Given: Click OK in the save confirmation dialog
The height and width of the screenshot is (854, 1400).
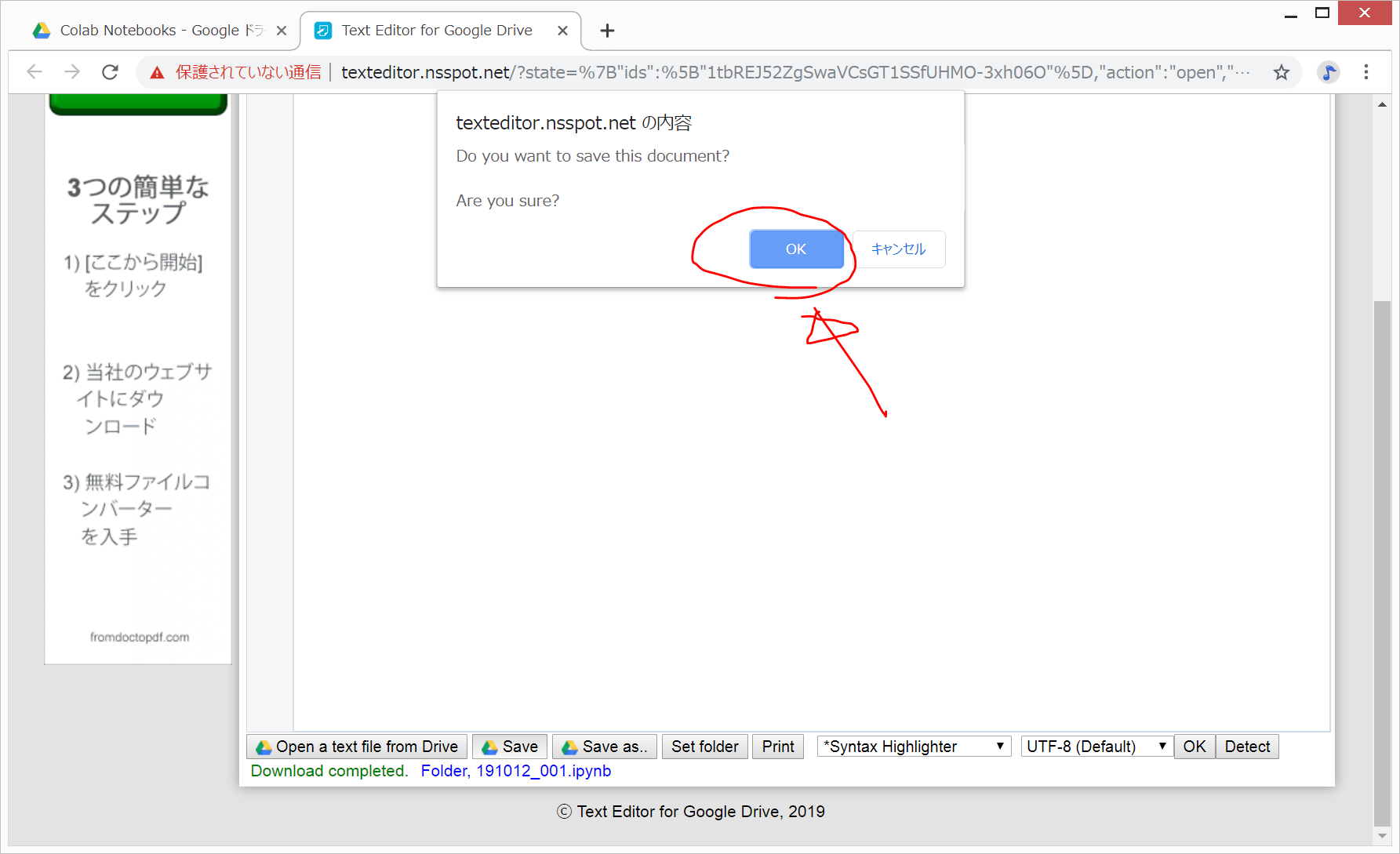Looking at the screenshot, I should click(796, 249).
